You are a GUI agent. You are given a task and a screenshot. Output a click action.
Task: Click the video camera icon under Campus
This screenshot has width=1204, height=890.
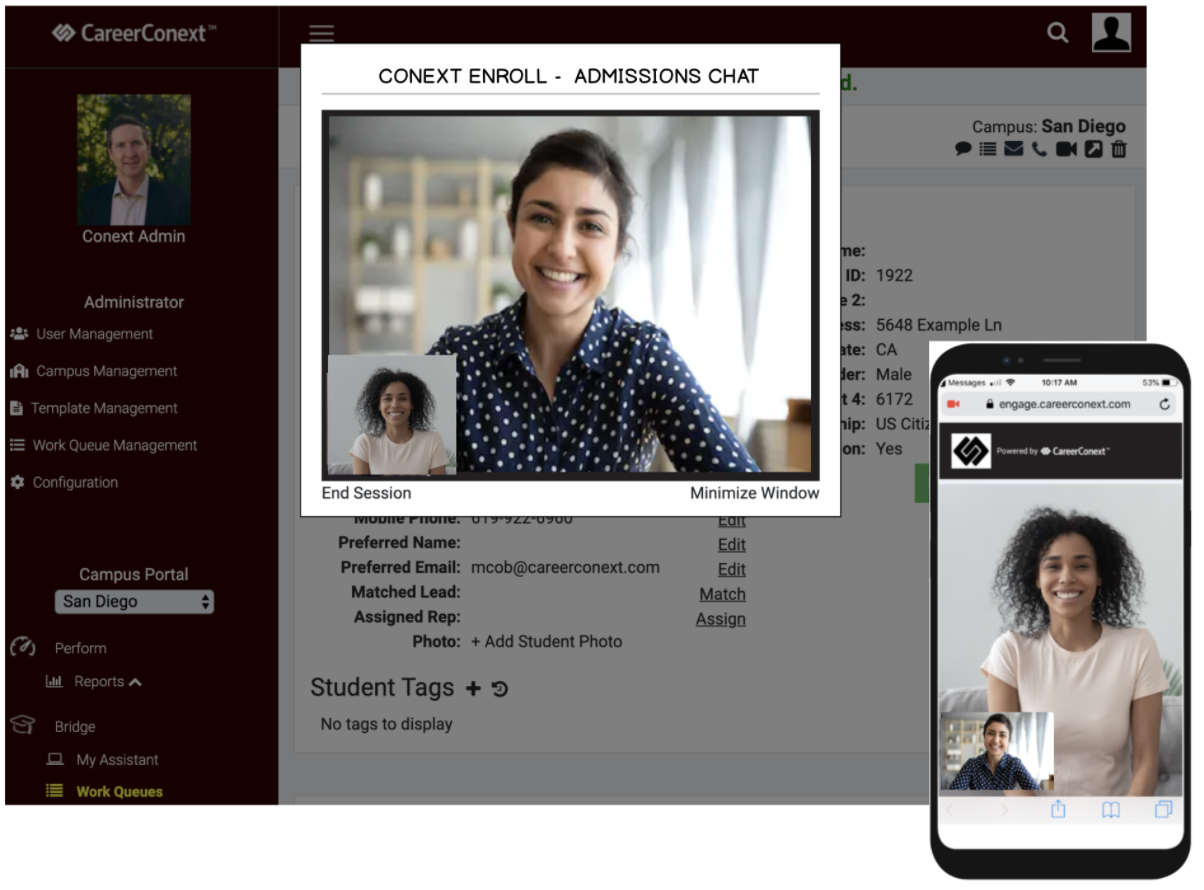[x=1066, y=149]
